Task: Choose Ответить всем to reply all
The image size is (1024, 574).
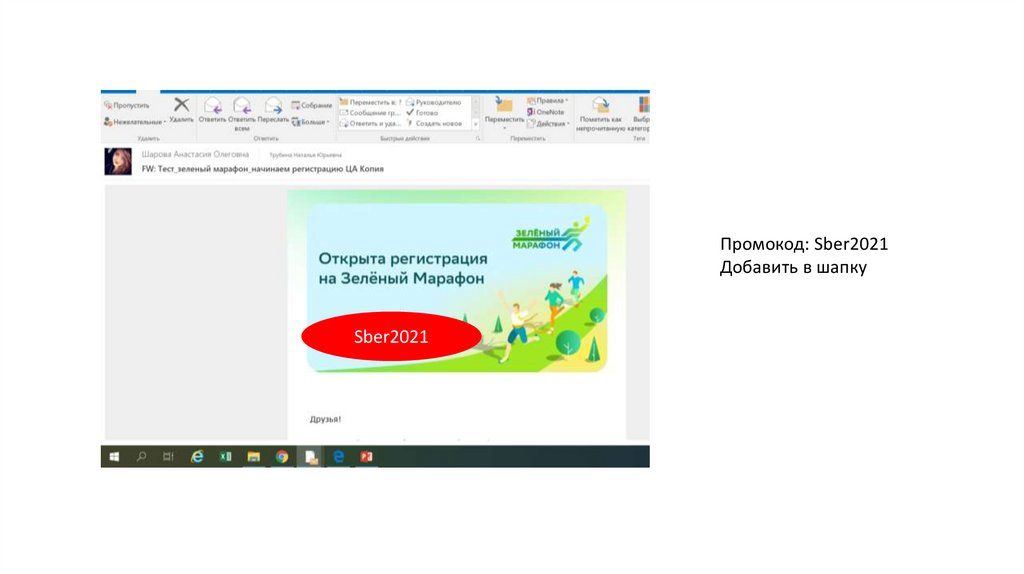Action: [x=242, y=114]
